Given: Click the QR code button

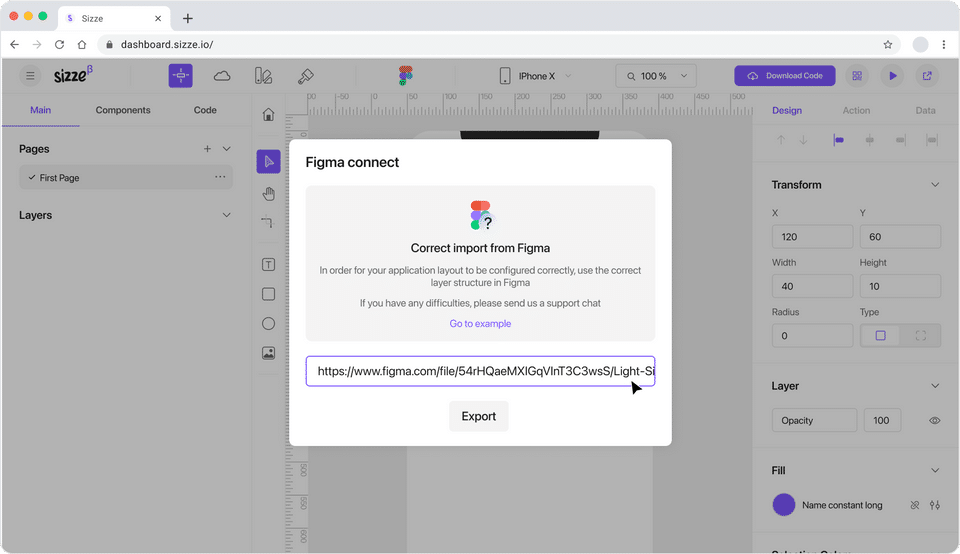Looking at the screenshot, I should coord(857,76).
